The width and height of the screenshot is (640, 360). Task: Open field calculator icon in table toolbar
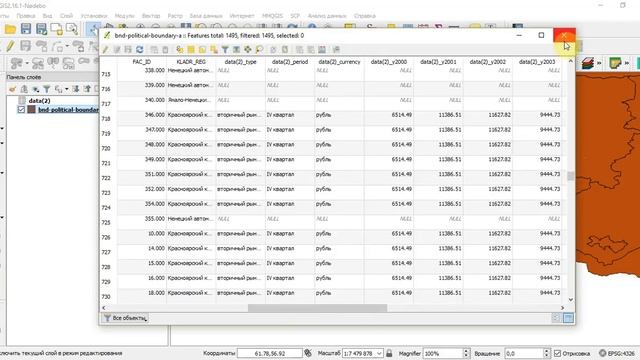point(322,49)
